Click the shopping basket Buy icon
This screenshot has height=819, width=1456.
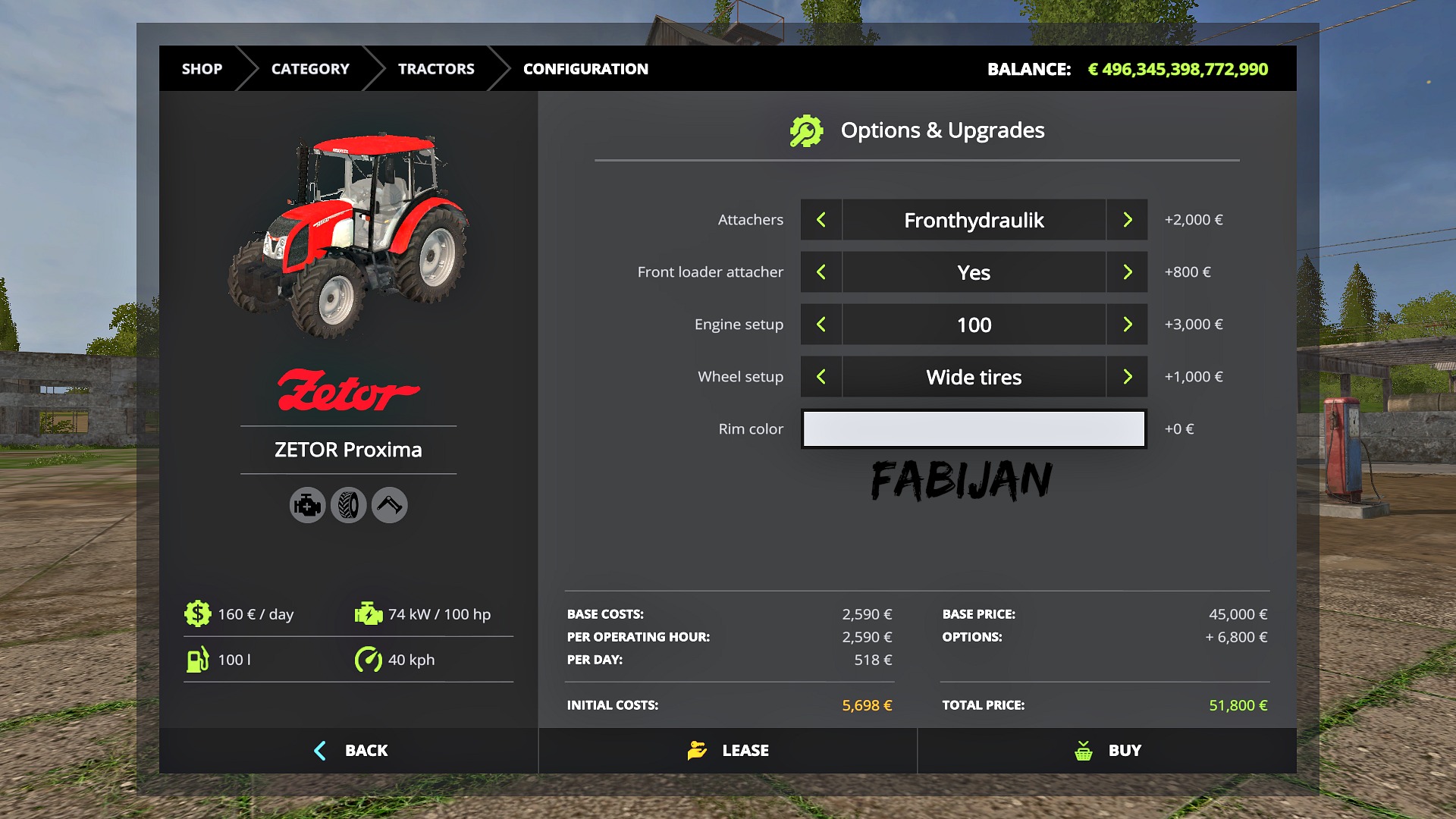[1084, 751]
